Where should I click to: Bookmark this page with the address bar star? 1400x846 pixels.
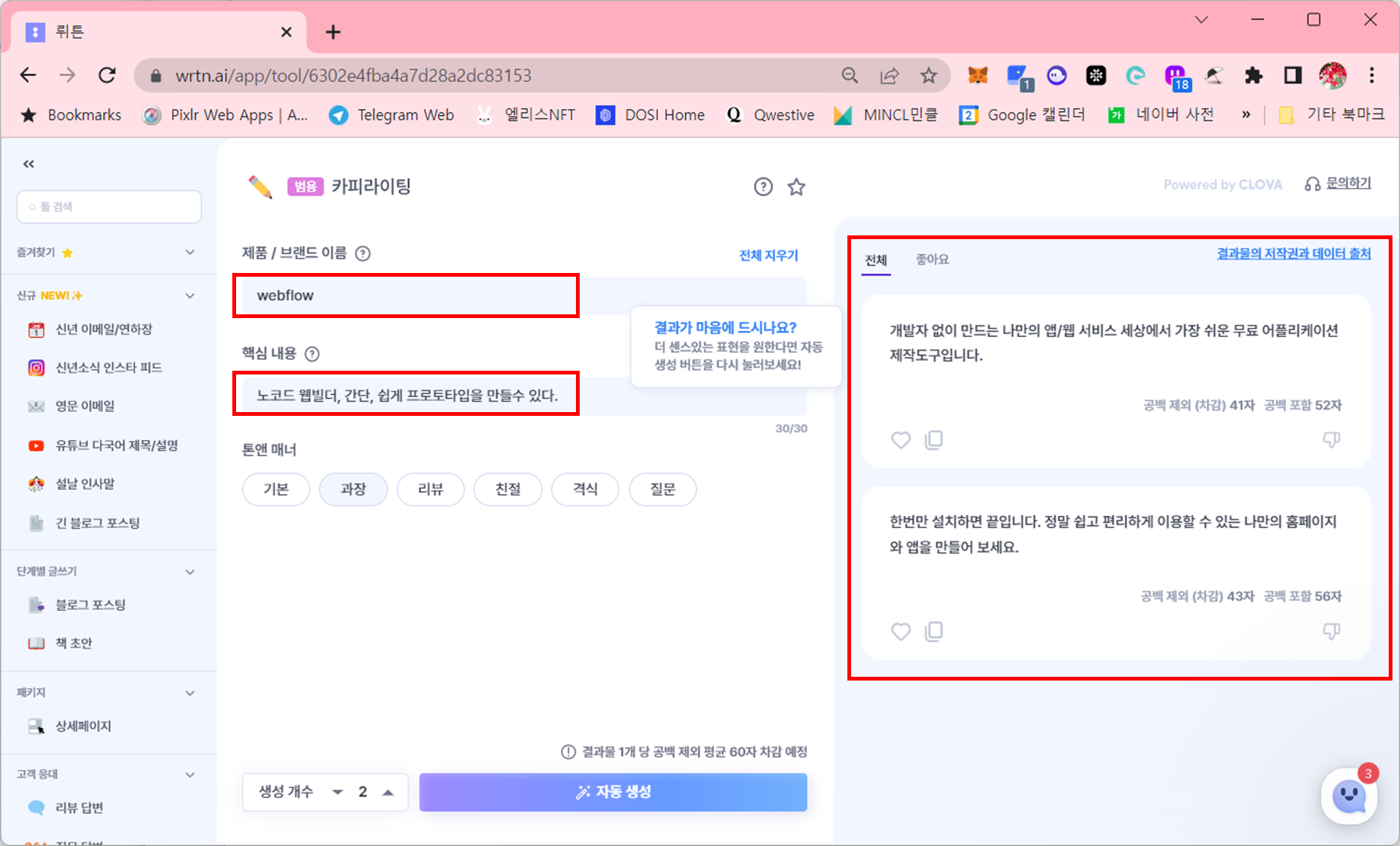[x=929, y=75]
